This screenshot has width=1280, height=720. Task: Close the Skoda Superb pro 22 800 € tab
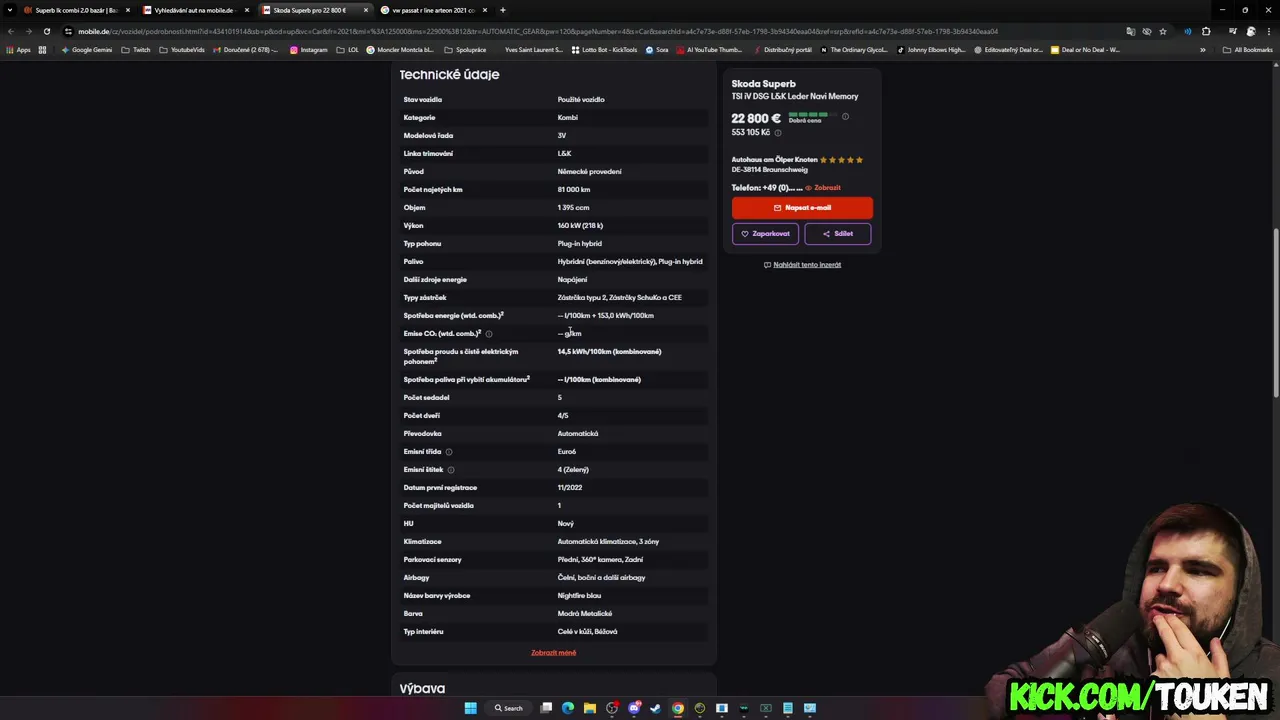coord(365,10)
